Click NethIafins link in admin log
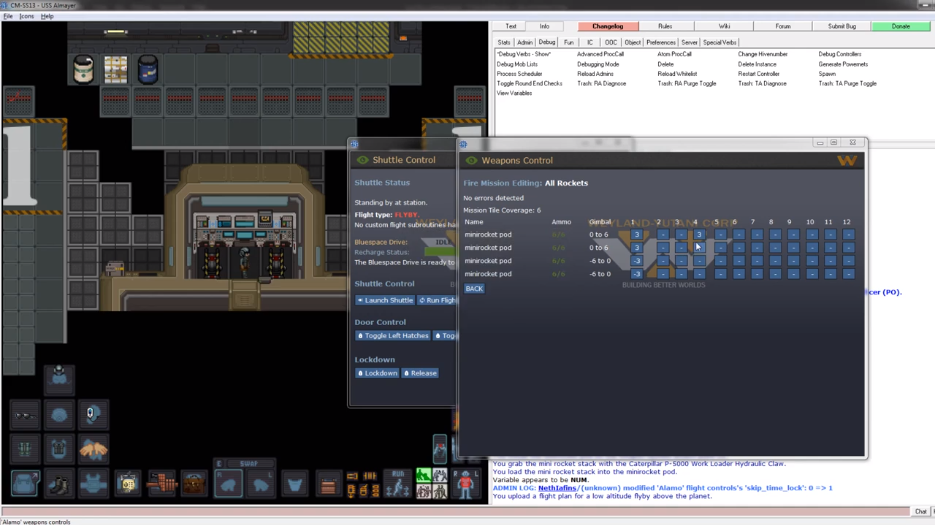The width and height of the screenshot is (935, 525). coord(557,488)
